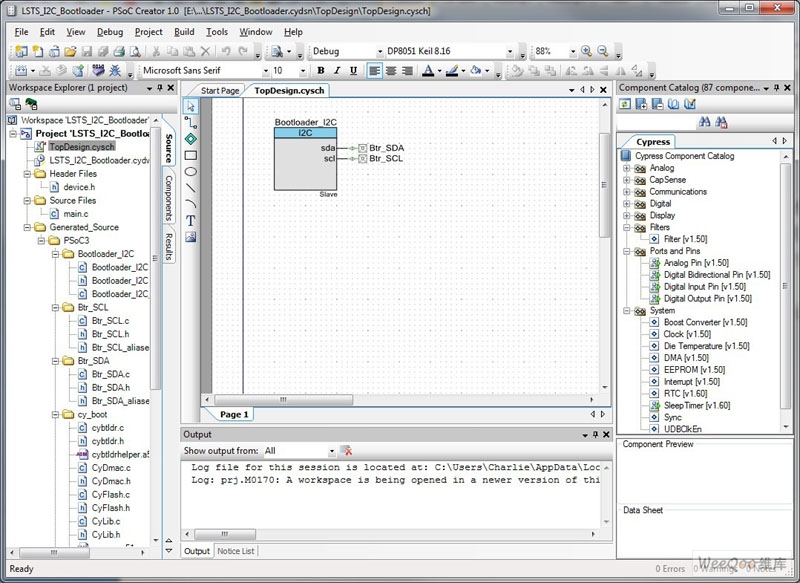Select the wire drawing tool
Image resolution: width=800 pixels, height=583 pixels.
pyautogui.click(x=191, y=122)
